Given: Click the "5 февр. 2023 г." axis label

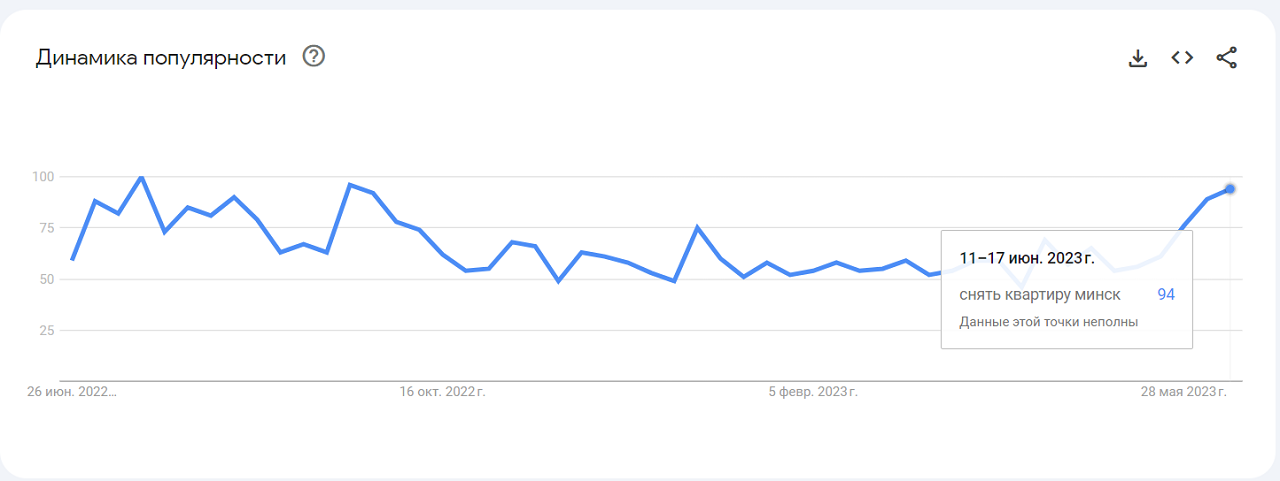Looking at the screenshot, I should tap(813, 392).
